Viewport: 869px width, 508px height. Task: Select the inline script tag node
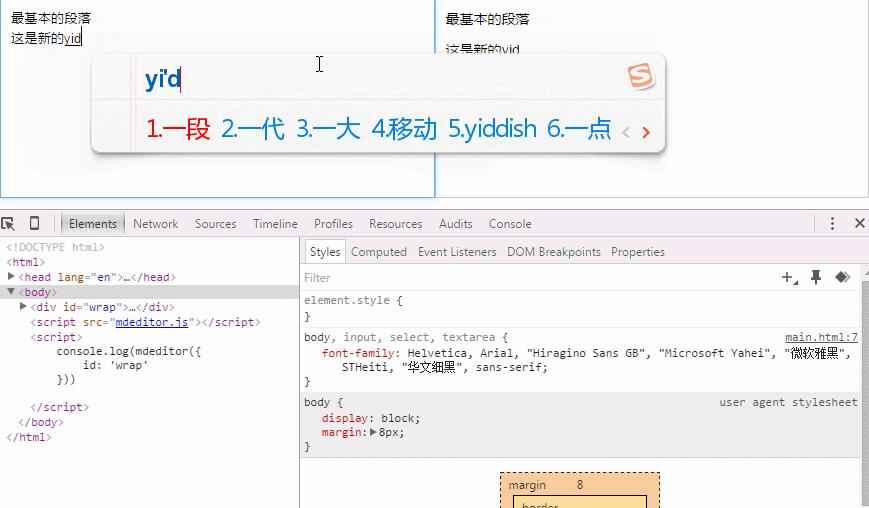(x=56, y=337)
